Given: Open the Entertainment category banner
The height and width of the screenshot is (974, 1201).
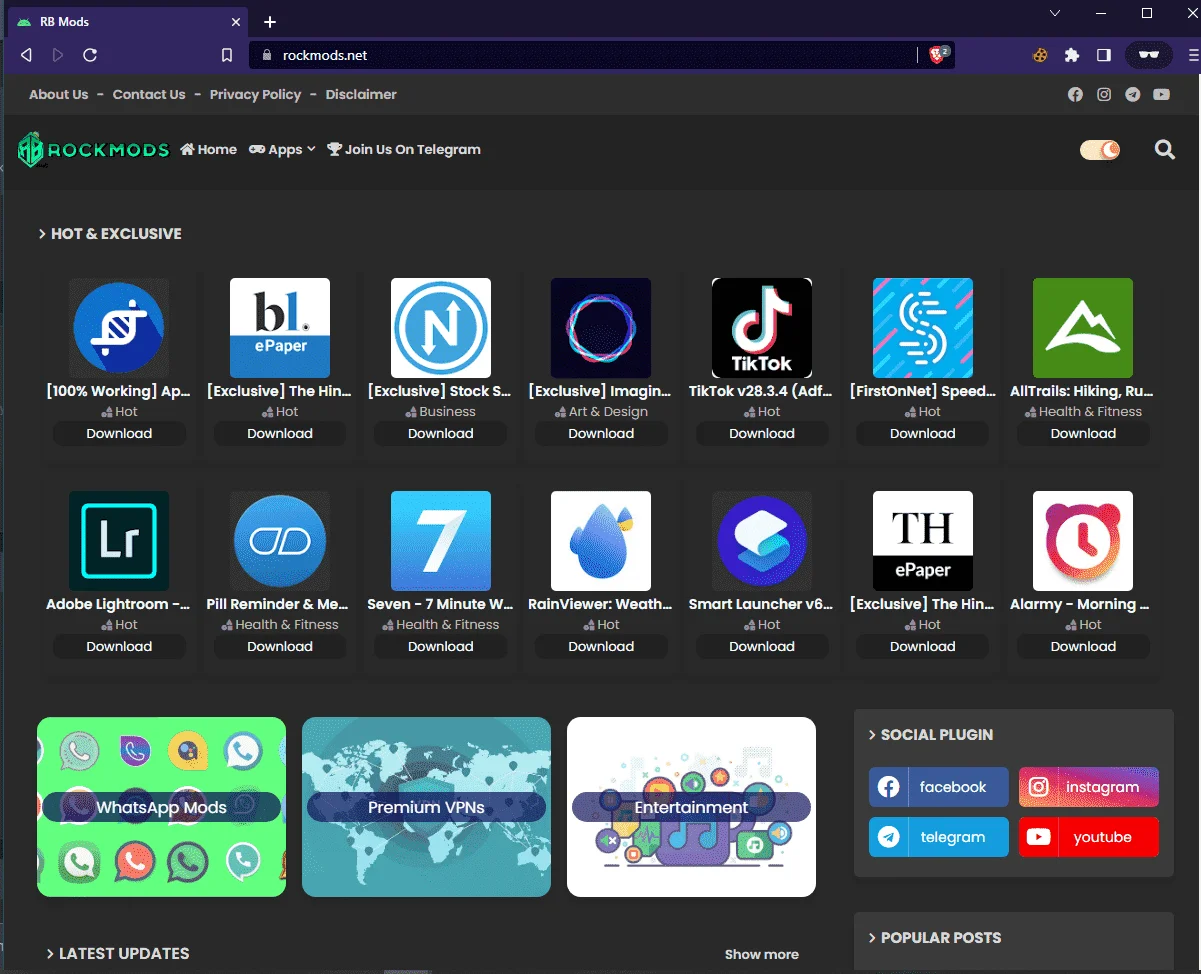Looking at the screenshot, I should [x=691, y=807].
